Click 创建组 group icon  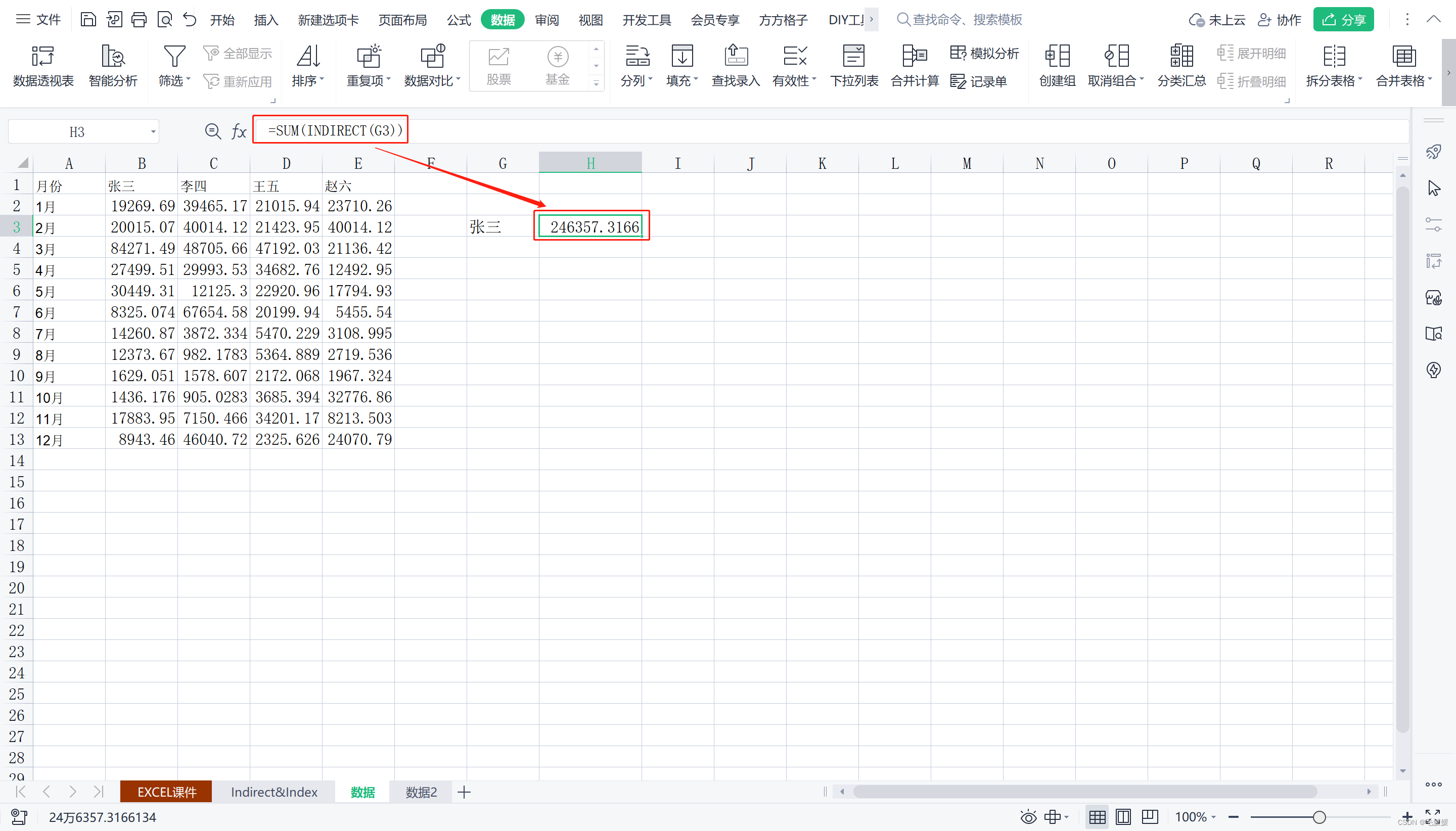[1057, 57]
